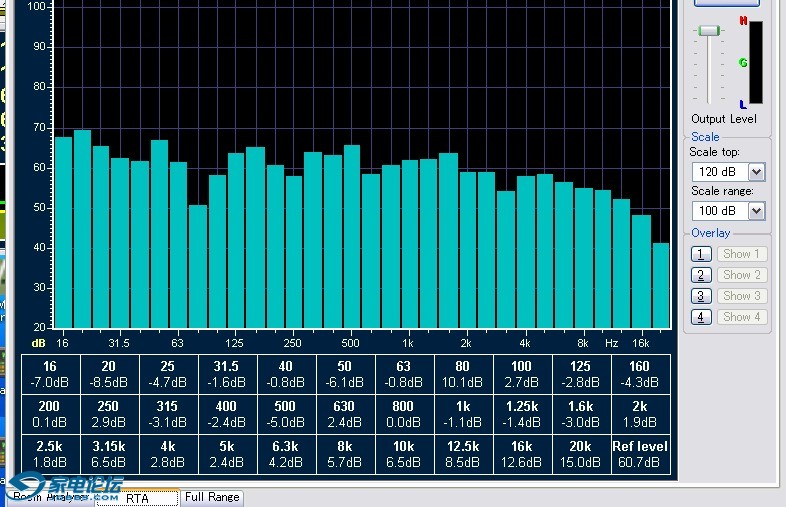Toggle the Show 1 overlay button
The height and width of the screenshot is (507, 786).
click(742, 254)
